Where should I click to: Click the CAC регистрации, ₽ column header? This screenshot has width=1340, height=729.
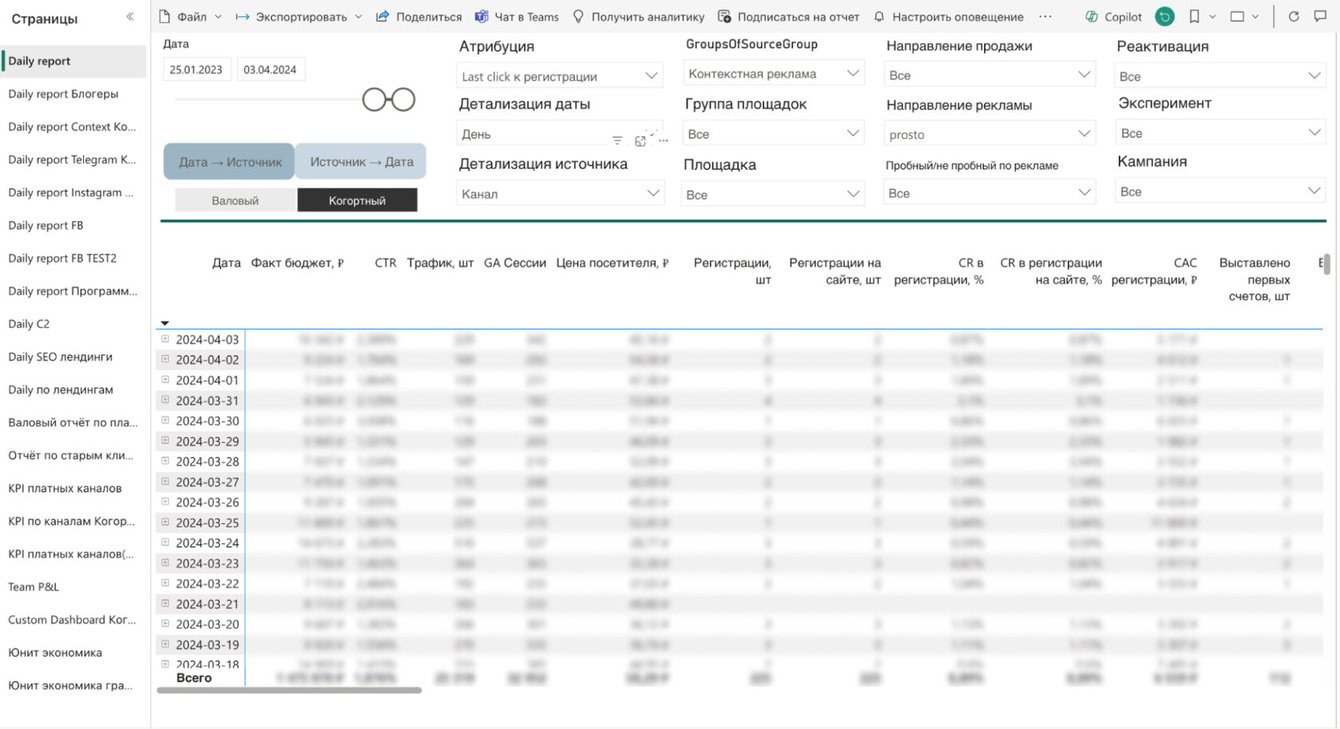coord(1154,271)
